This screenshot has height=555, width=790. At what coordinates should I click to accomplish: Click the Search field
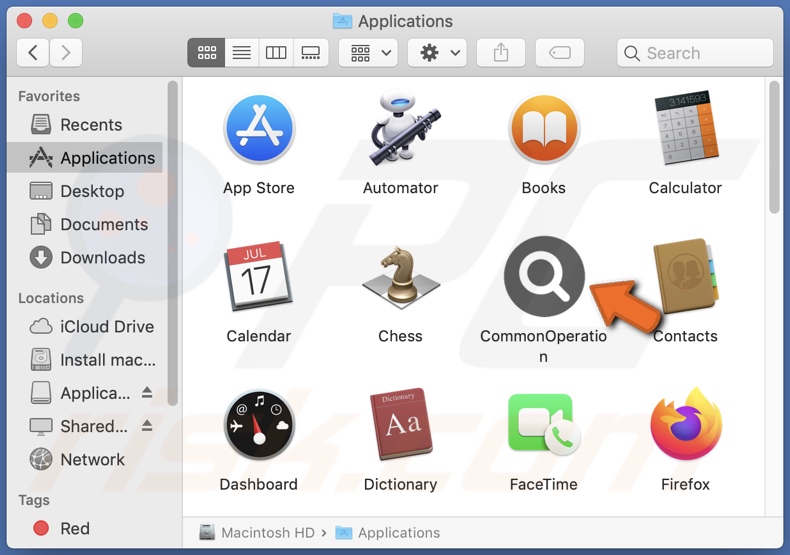(695, 52)
